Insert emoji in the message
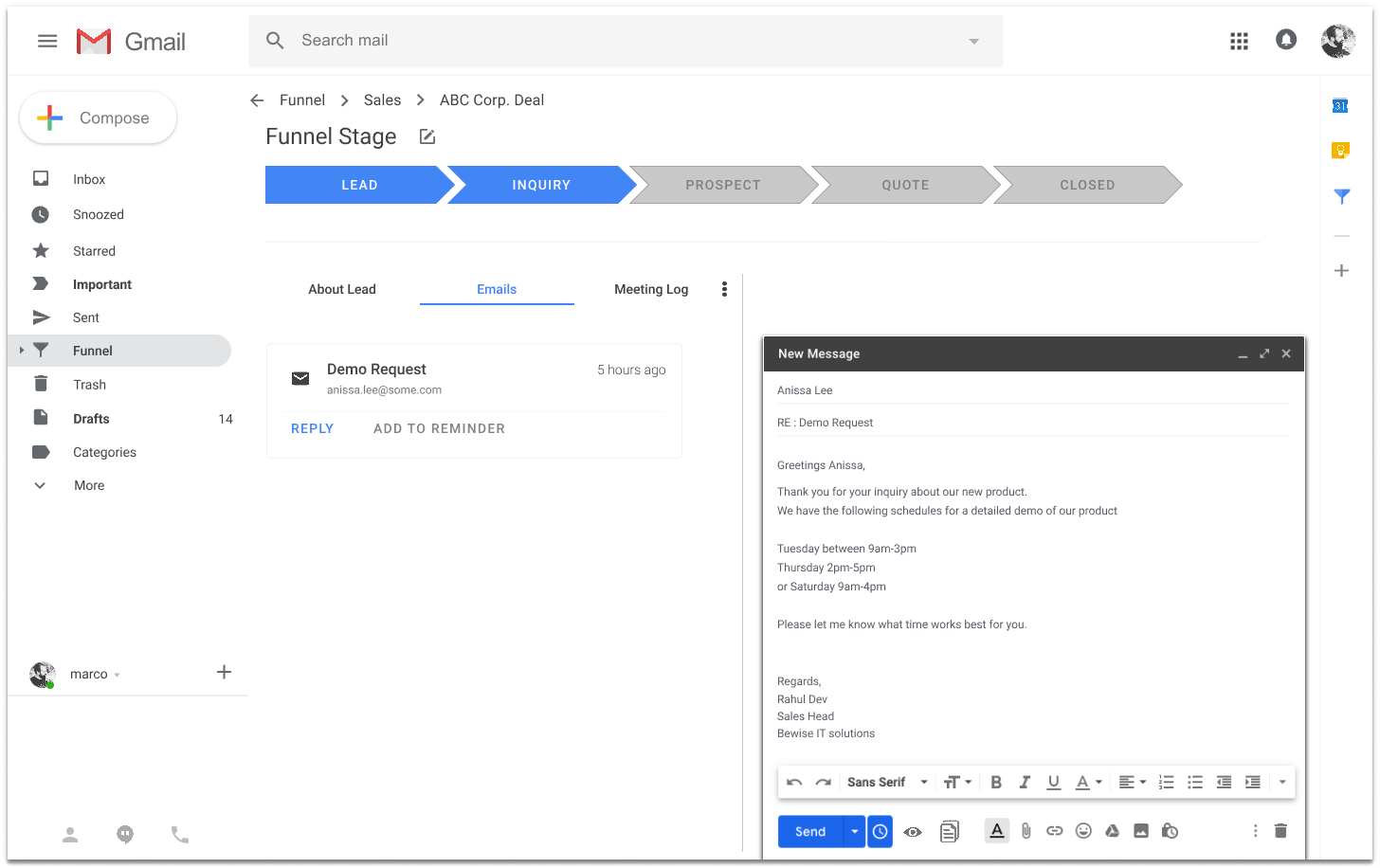 pyautogui.click(x=1083, y=831)
